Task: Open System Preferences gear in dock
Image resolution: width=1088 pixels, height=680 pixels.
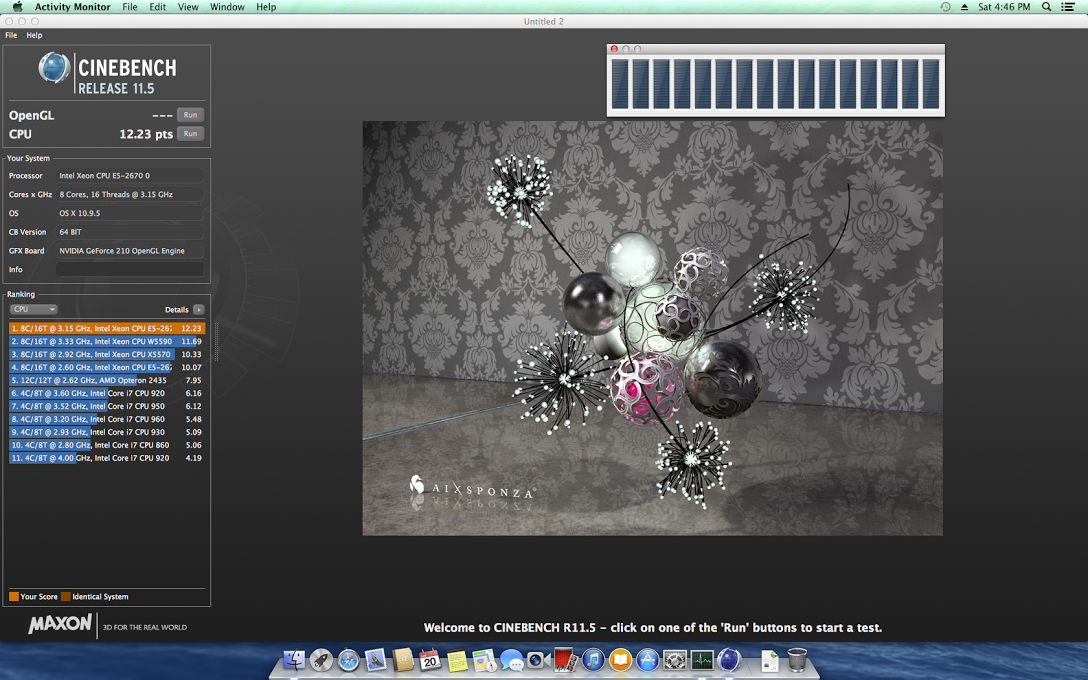Action: pyautogui.click(x=674, y=659)
